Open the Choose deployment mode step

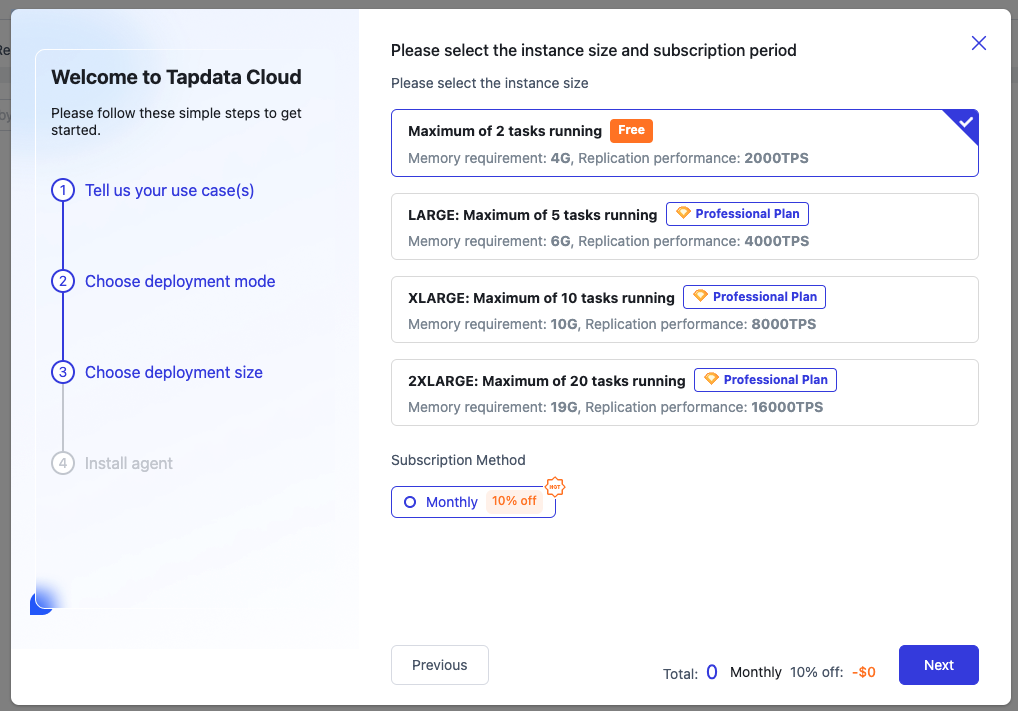[180, 281]
